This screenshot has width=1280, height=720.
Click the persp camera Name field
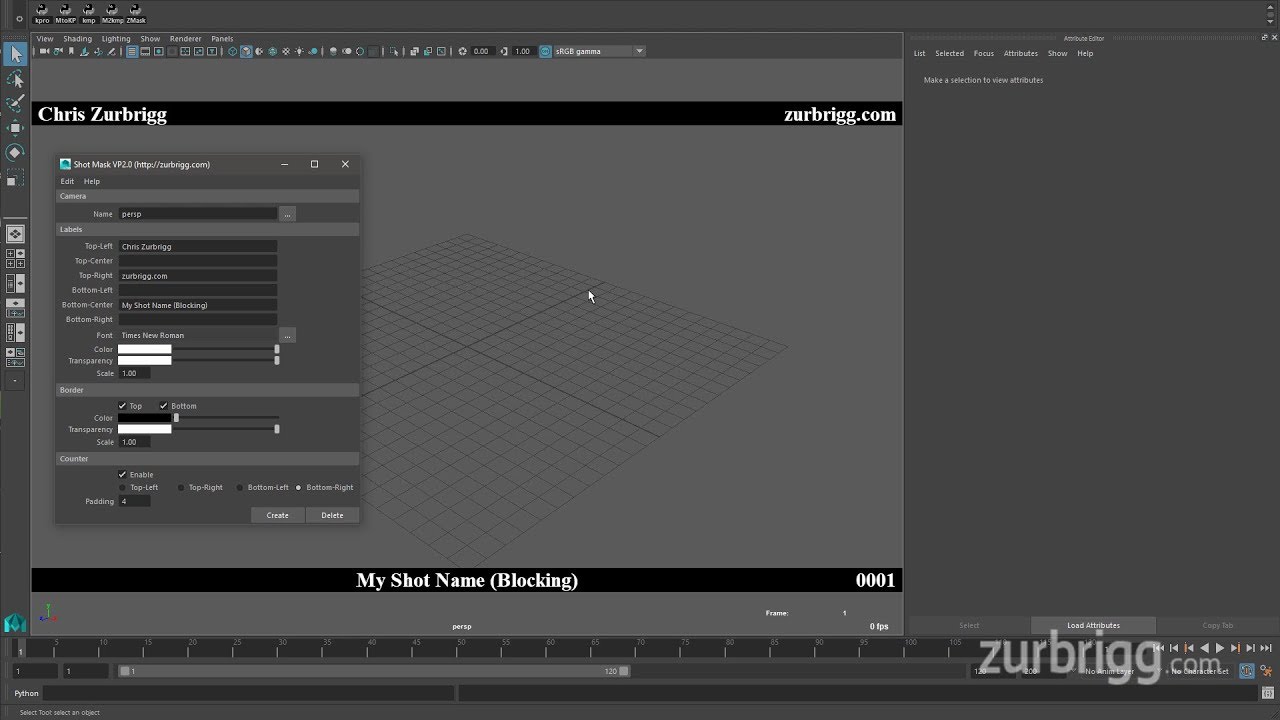click(197, 213)
